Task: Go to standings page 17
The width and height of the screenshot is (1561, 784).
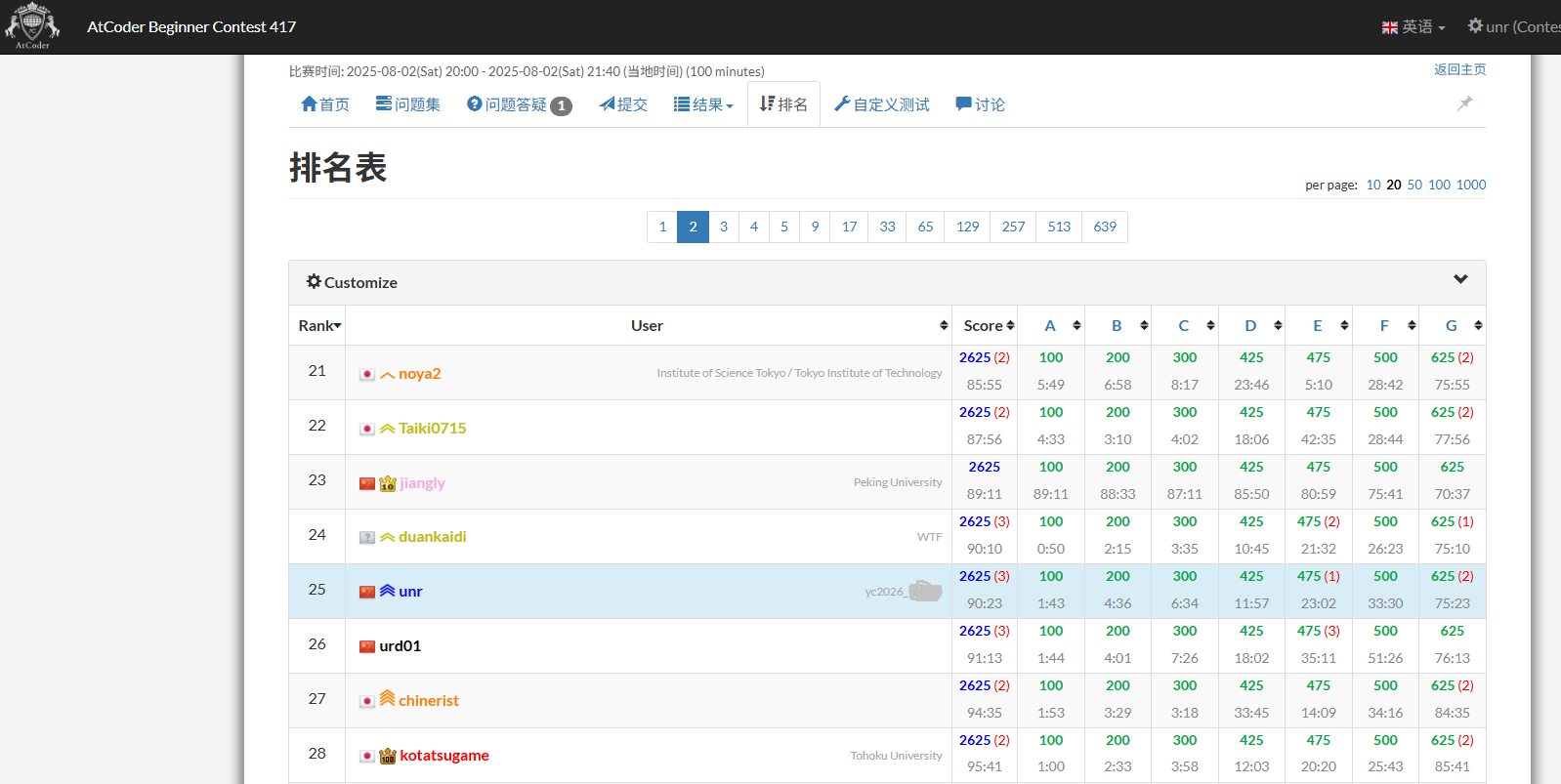Action: pyautogui.click(x=850, y=227)
